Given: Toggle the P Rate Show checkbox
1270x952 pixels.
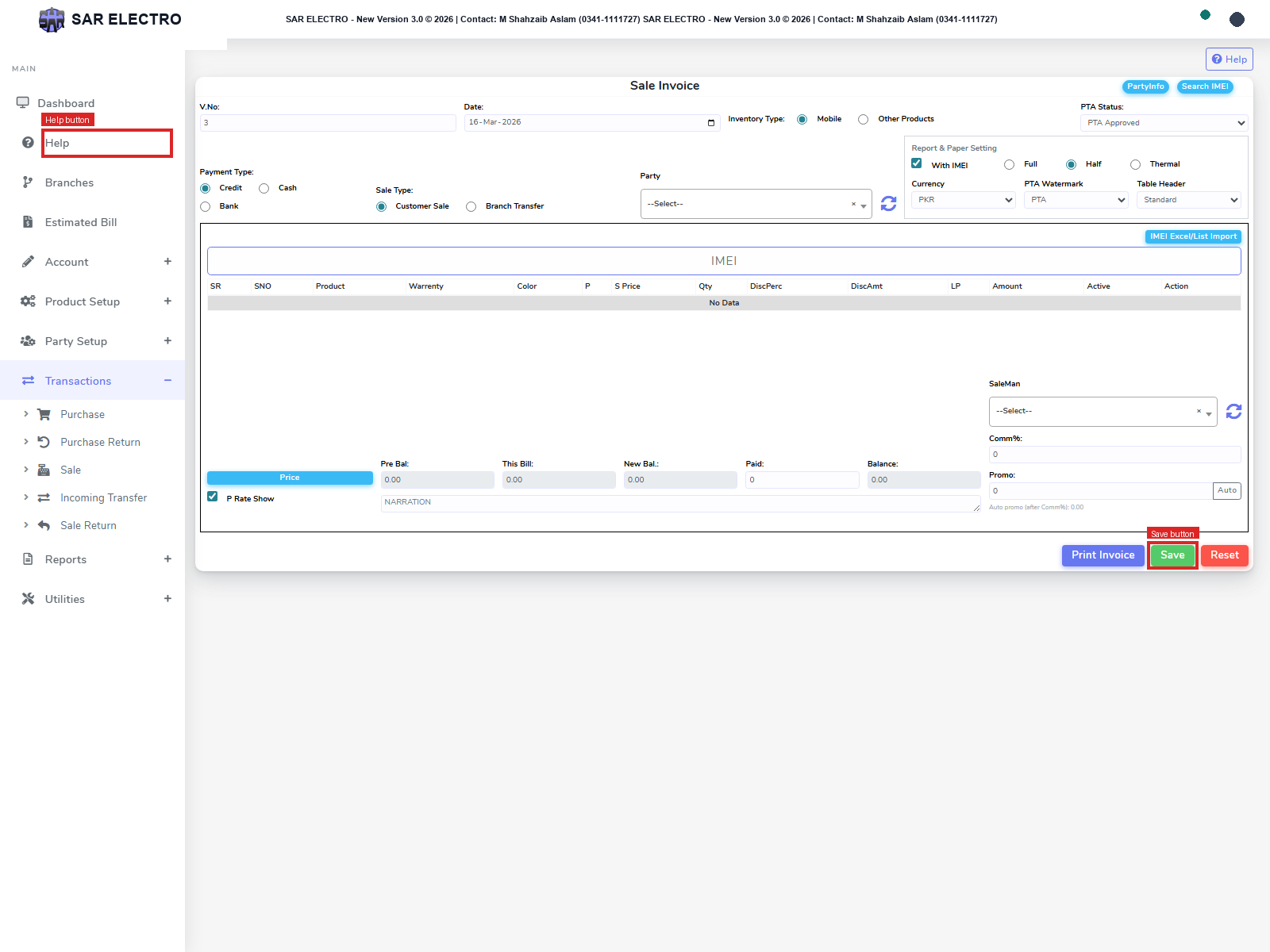Looking at the screenshot, I should click(212, 497).
